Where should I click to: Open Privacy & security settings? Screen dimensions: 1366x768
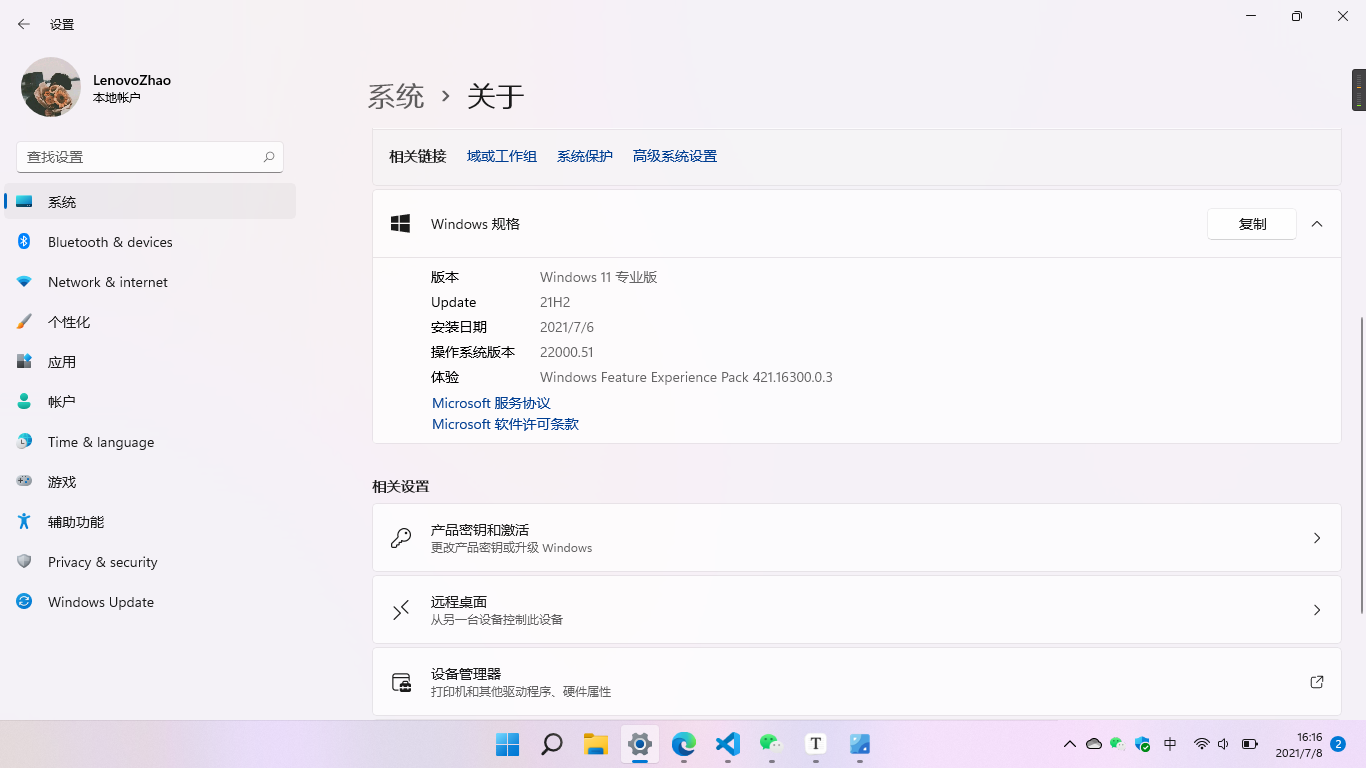coord(150,562)
